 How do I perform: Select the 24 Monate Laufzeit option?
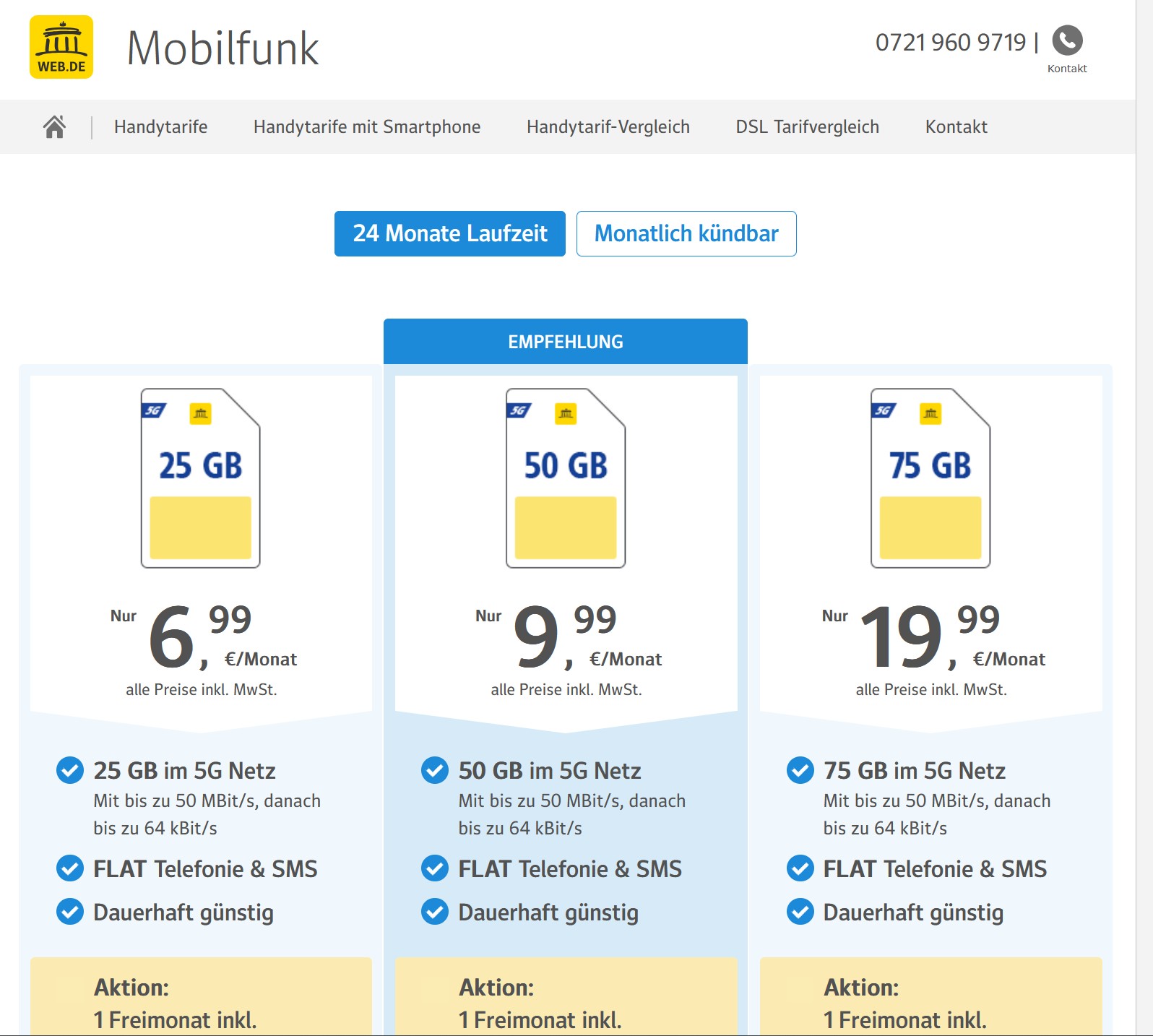click(x=449, y=233)
